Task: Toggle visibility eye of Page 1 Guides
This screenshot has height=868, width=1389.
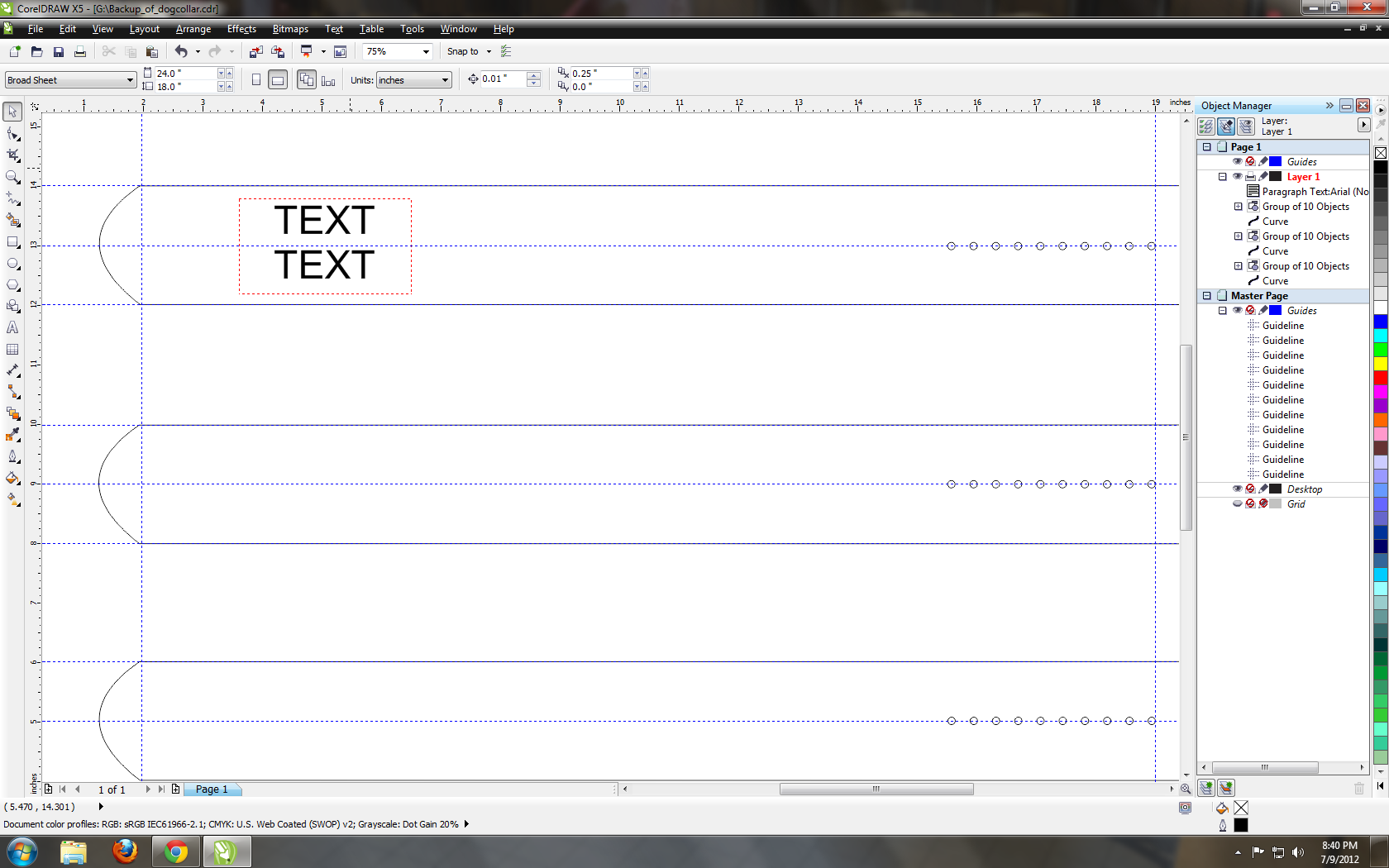Action: [x=1237, y=161]
